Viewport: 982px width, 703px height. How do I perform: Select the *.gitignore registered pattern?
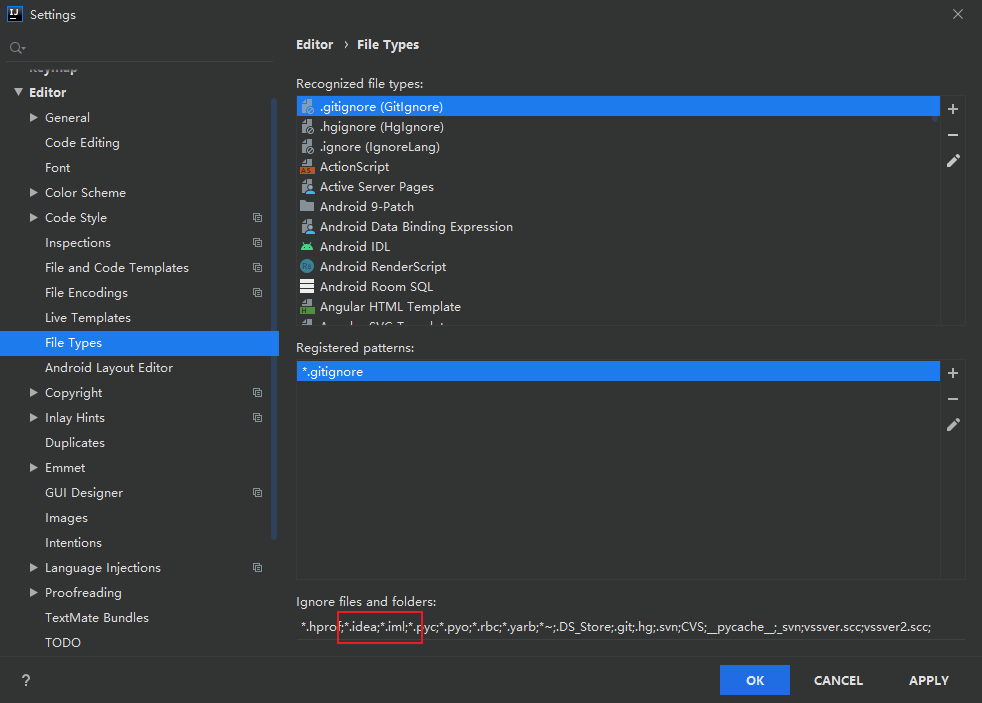(332, 372)
